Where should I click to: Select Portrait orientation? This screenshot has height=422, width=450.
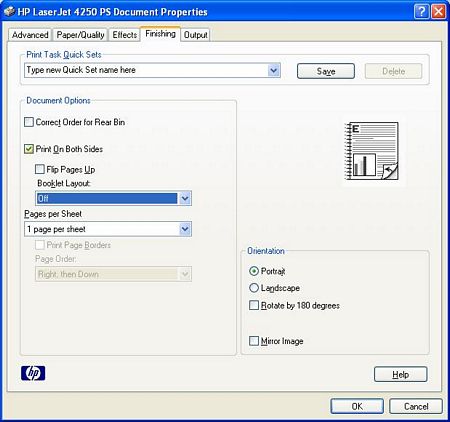pyautogui.click(x=254, y=271)
